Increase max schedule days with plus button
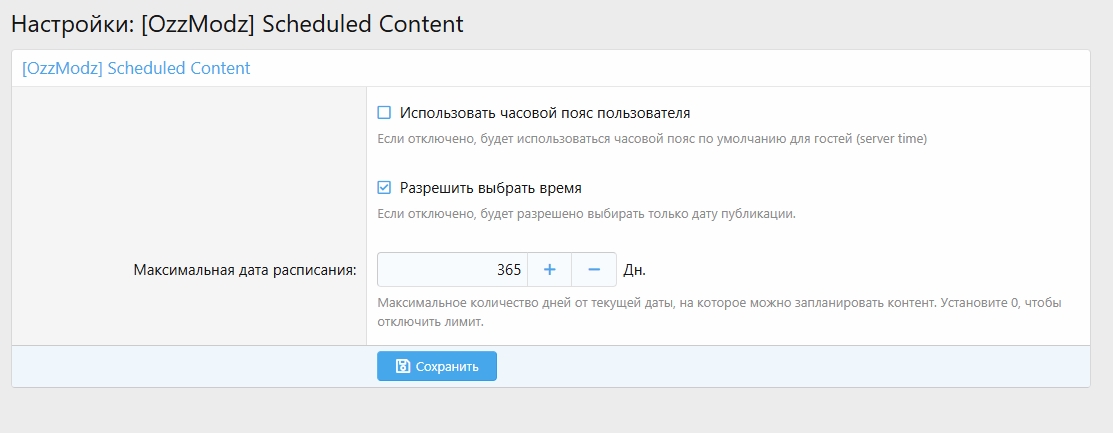Viewport: 1113px width, 433px height. pyautogui.click(x=549, y=270)
